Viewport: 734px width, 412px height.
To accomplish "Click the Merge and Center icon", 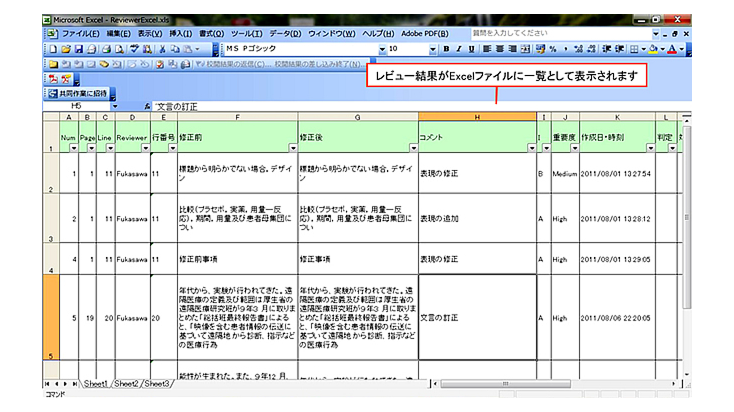I will tap(526, 48).
